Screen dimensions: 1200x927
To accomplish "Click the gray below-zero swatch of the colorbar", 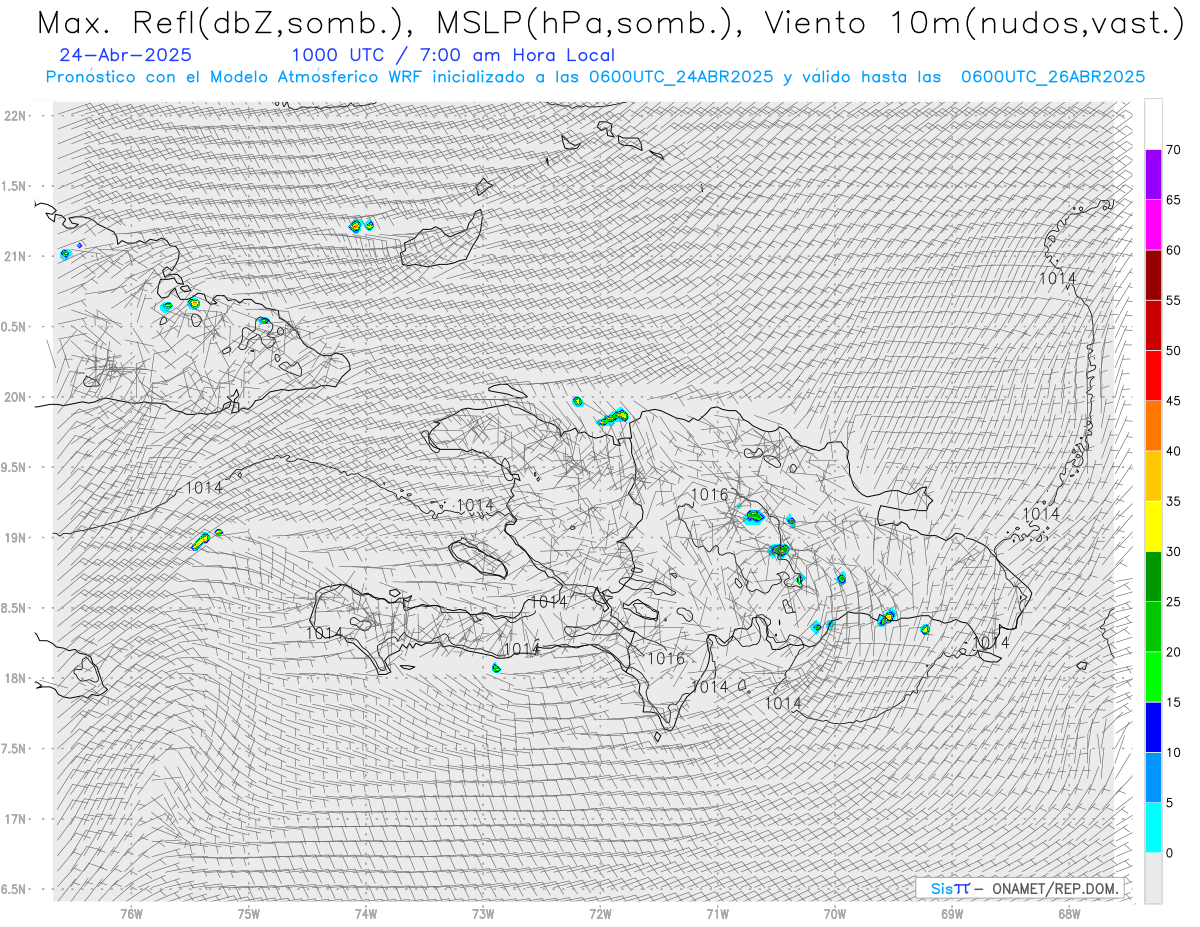I will 1153,878.
